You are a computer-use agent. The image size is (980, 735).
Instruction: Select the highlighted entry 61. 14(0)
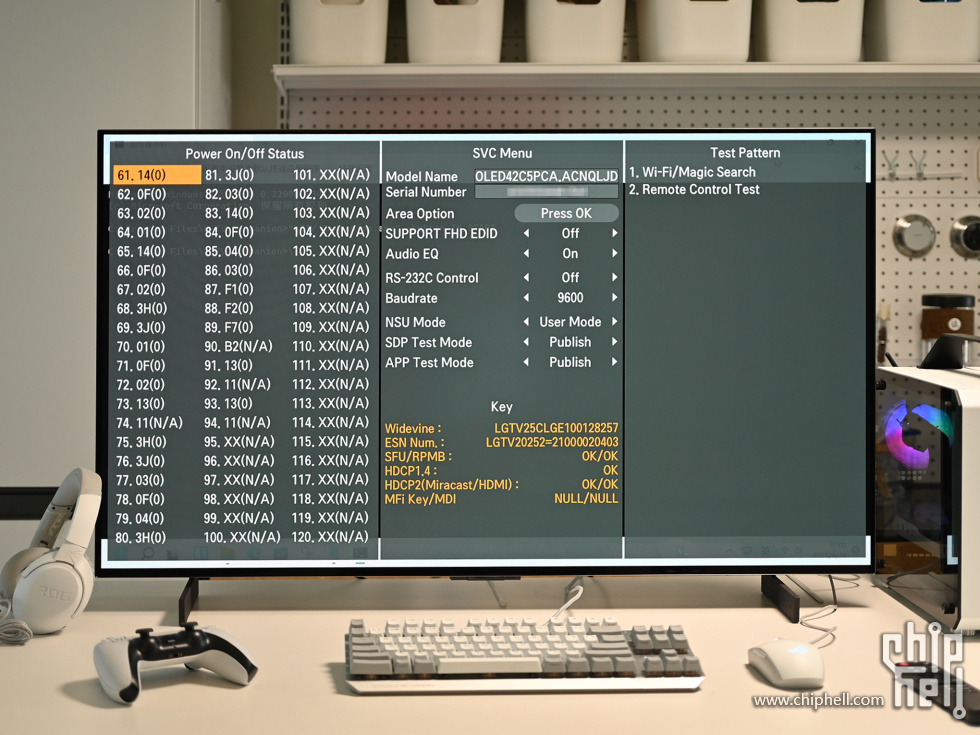(158, 175)
